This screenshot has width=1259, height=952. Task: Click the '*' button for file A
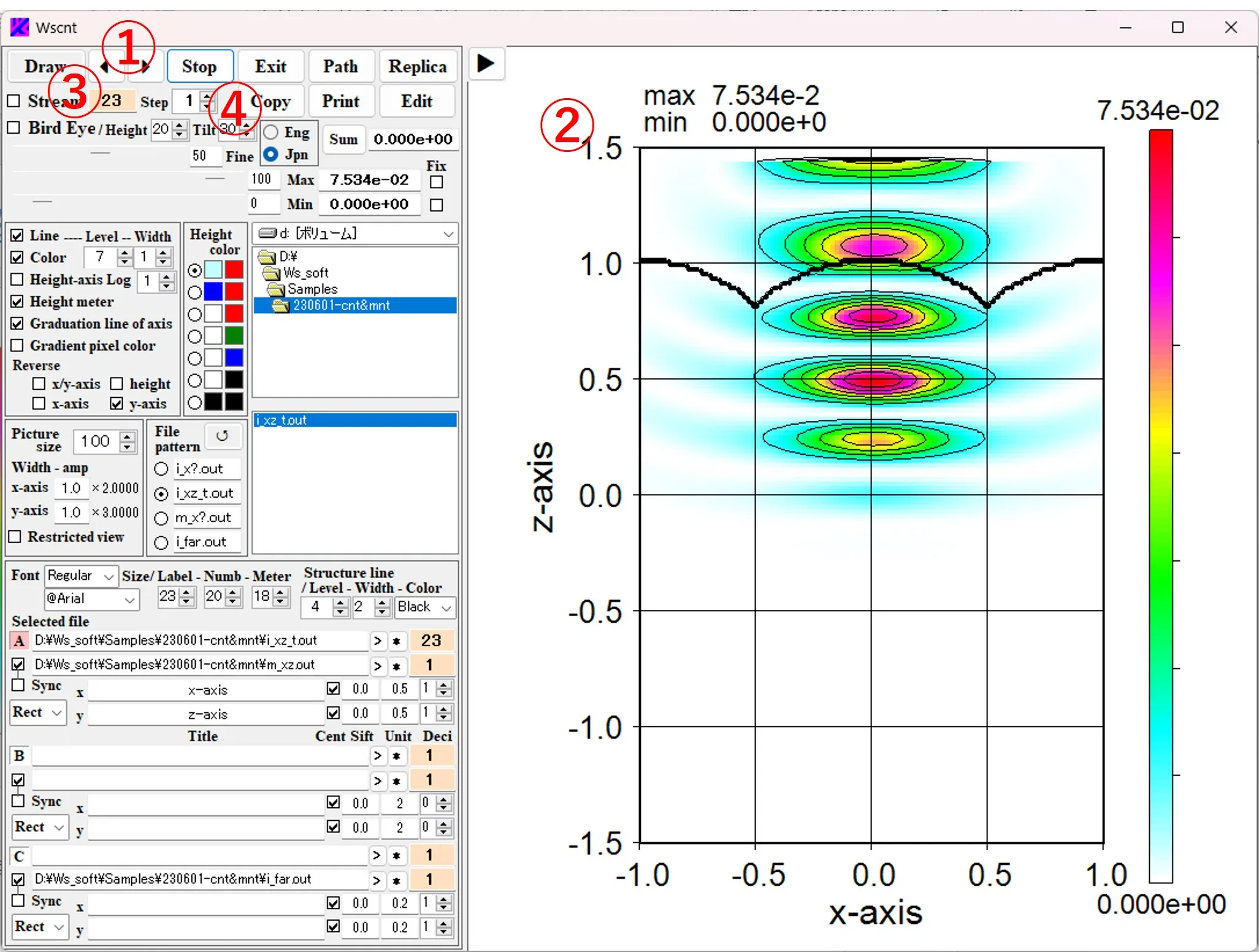(x=397, y=641)
